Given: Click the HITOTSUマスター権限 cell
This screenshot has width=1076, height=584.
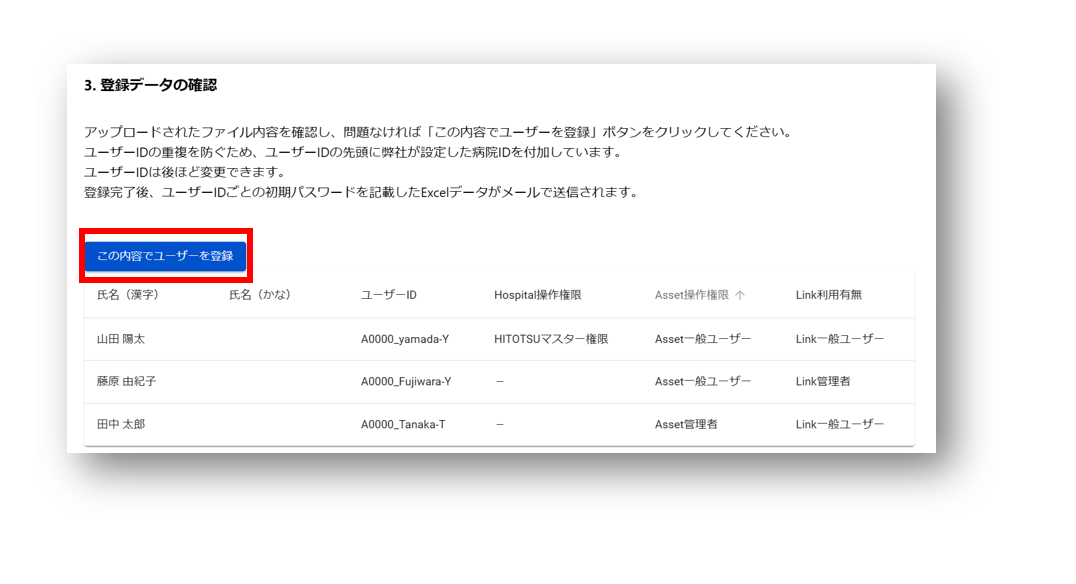Looking at the screenshot, I should (551, 339).
